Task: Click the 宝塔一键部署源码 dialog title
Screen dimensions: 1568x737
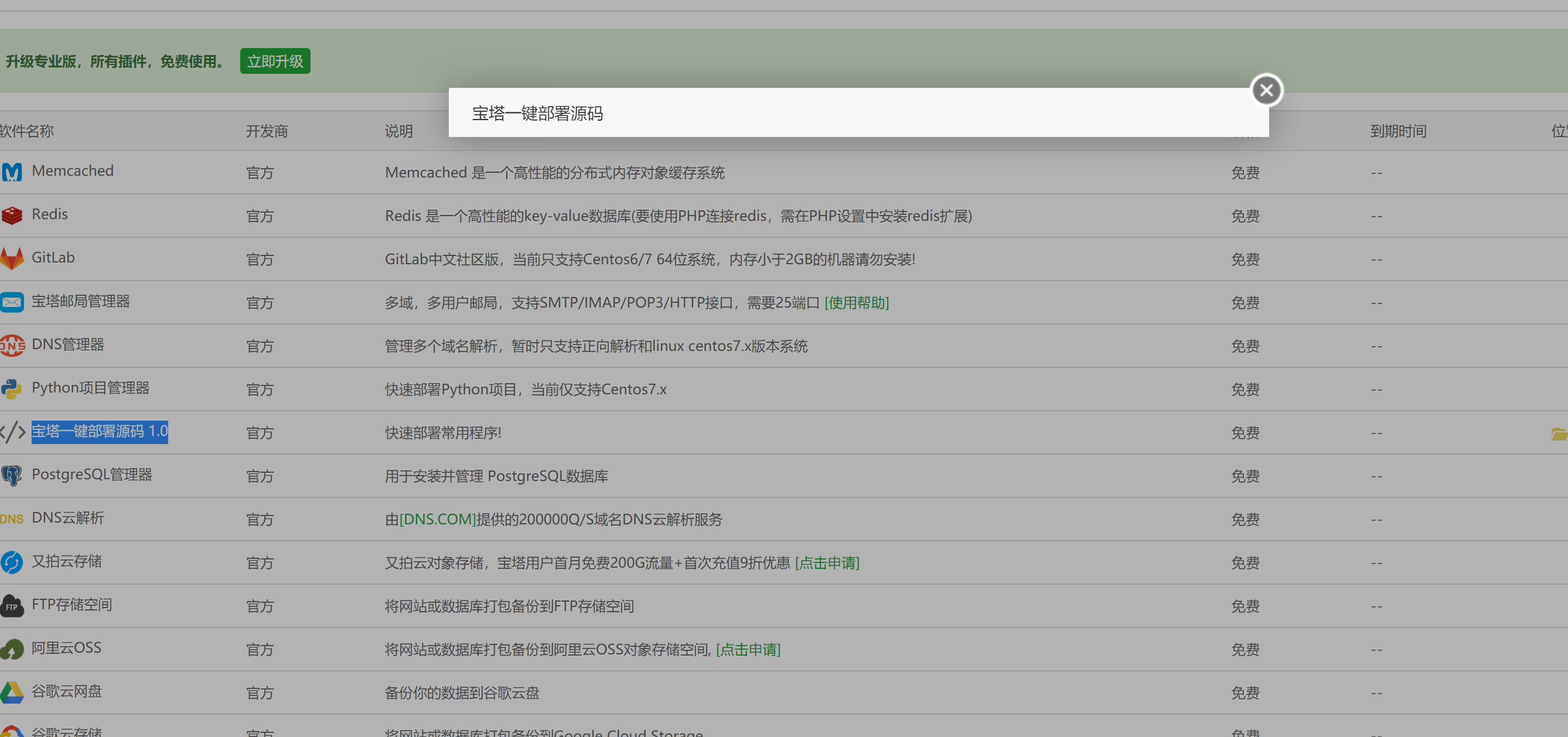Action: pos(537,113)
